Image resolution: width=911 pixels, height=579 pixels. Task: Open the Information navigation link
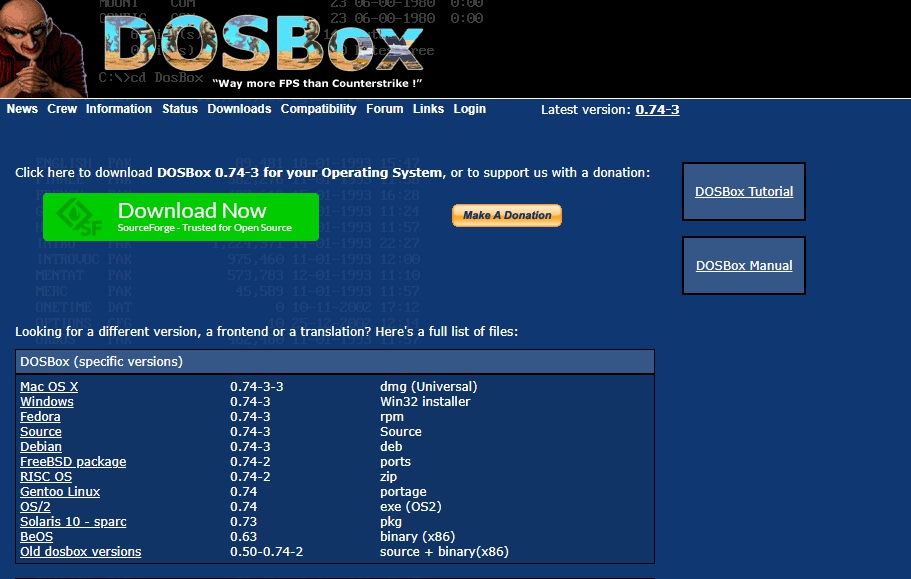119,109
